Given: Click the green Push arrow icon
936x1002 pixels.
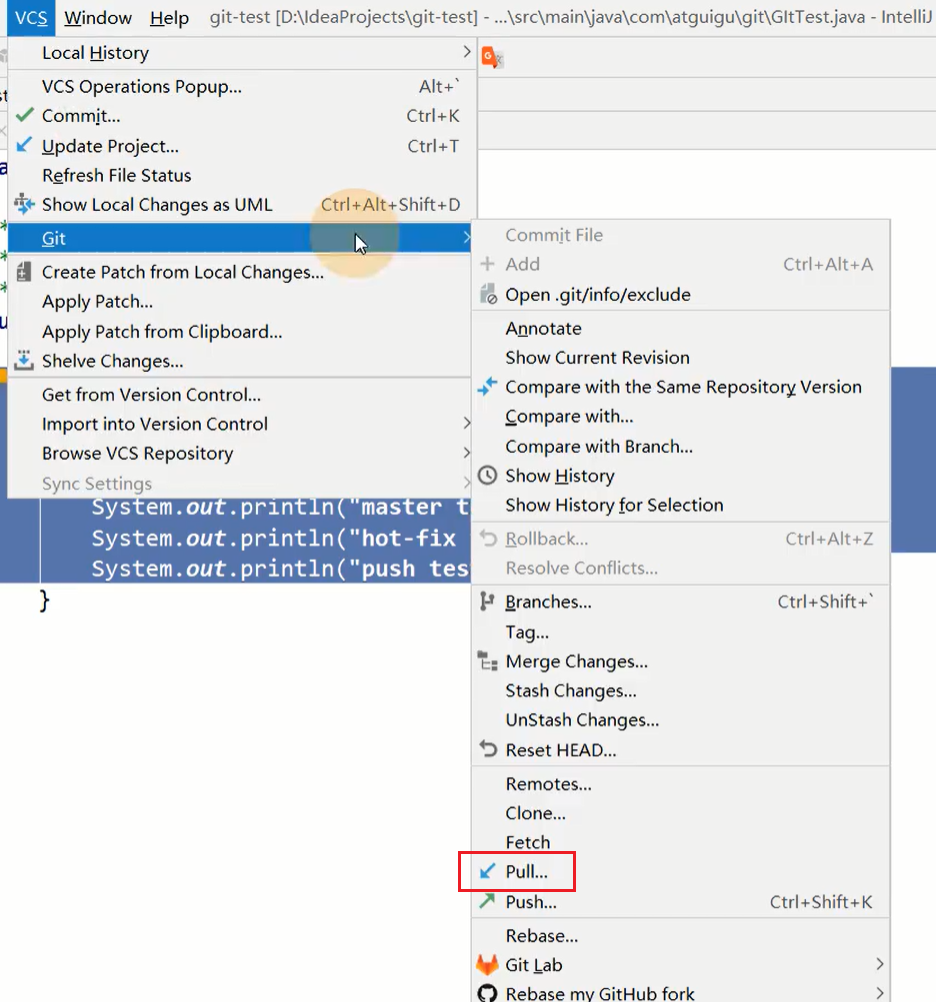Looking at the screenshot, I should pos(487,901).
